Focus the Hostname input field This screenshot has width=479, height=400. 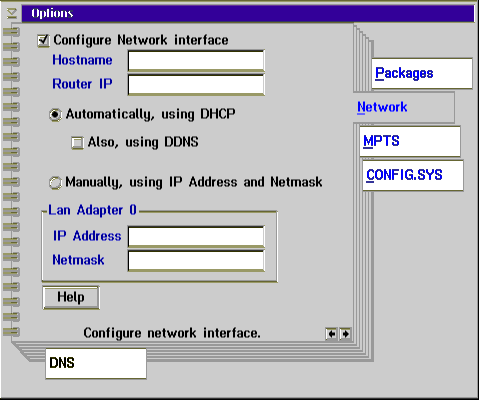tap(196, 61)
